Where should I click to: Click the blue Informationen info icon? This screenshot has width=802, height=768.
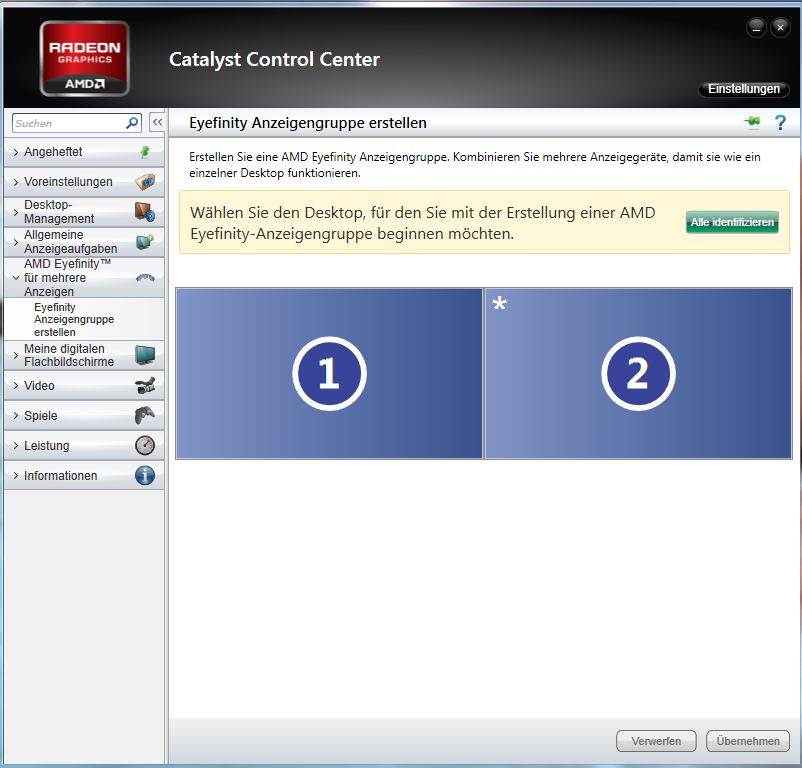click(145, 475)
